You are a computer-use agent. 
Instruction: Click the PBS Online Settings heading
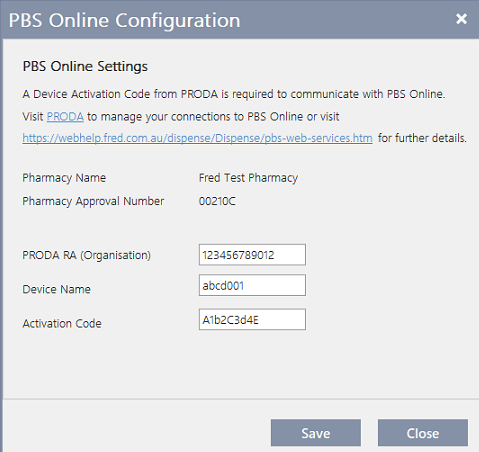(85, 66)
